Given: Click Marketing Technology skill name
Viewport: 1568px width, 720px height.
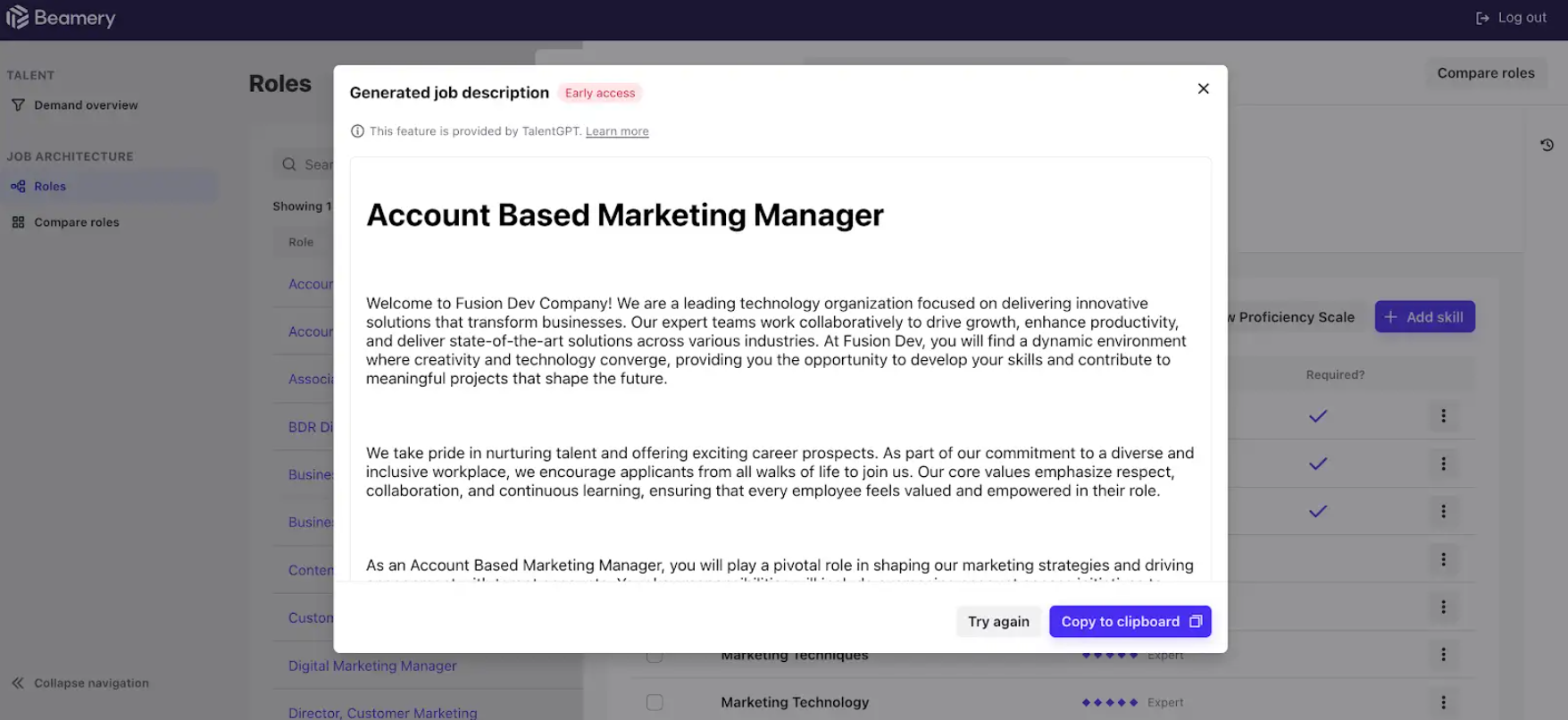Looking at the screenshot, I should coord(795,703).
